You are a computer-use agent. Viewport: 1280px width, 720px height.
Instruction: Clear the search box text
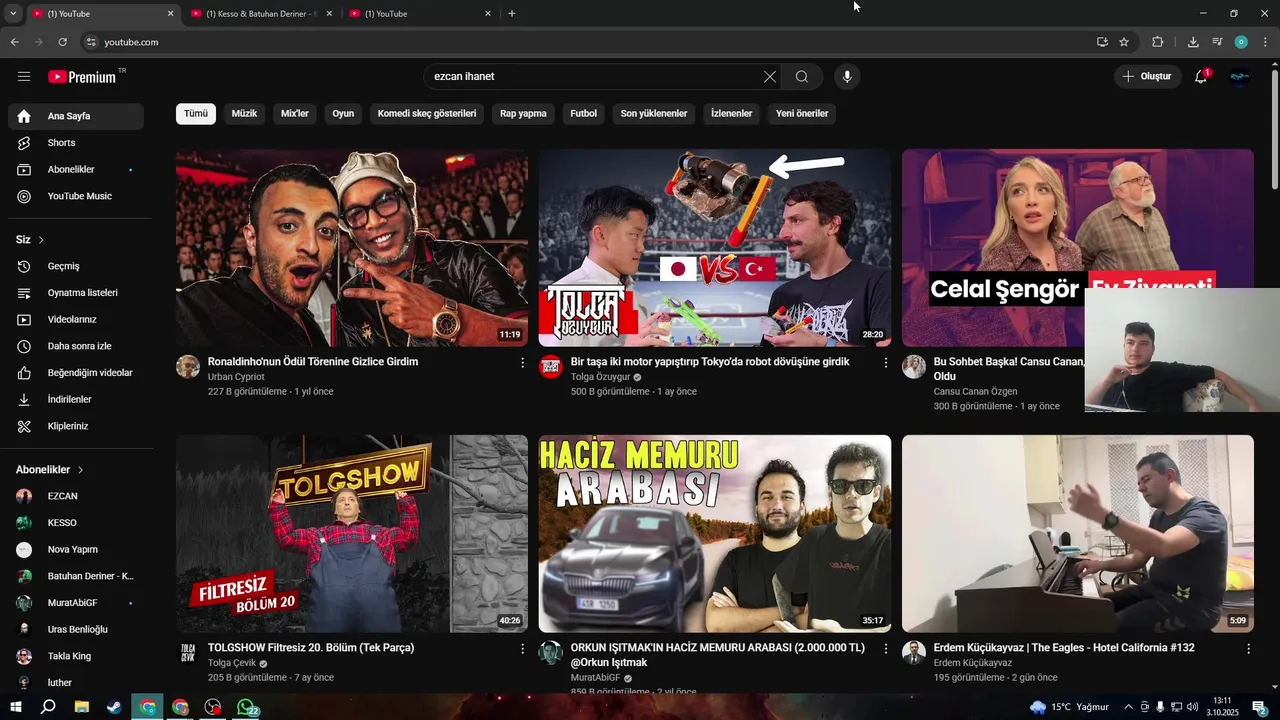[x=770, y=76]
